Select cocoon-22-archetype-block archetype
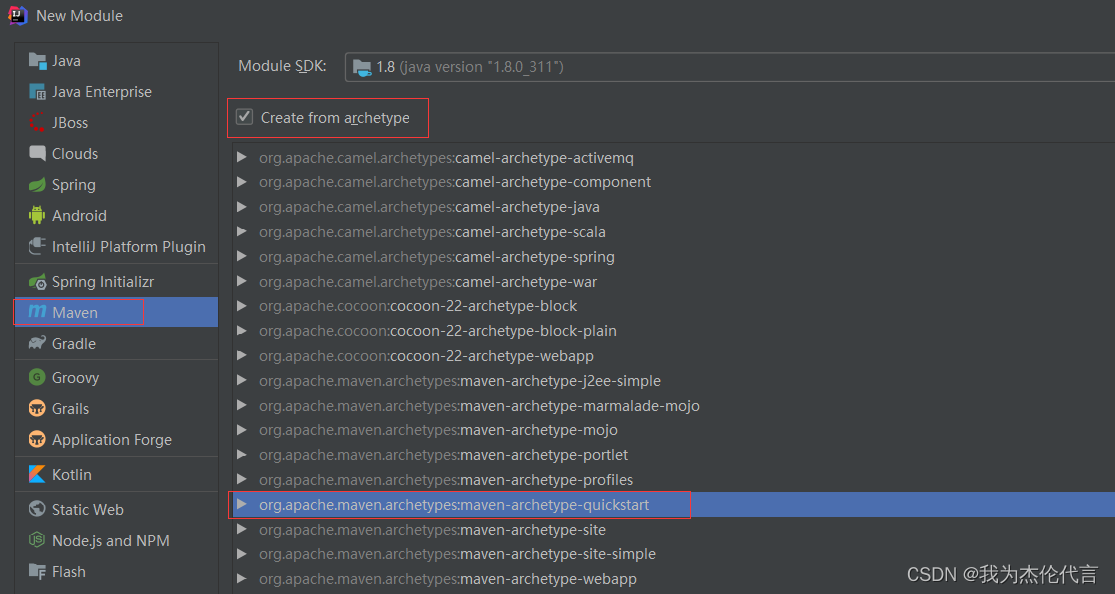 tap(673, 306)
